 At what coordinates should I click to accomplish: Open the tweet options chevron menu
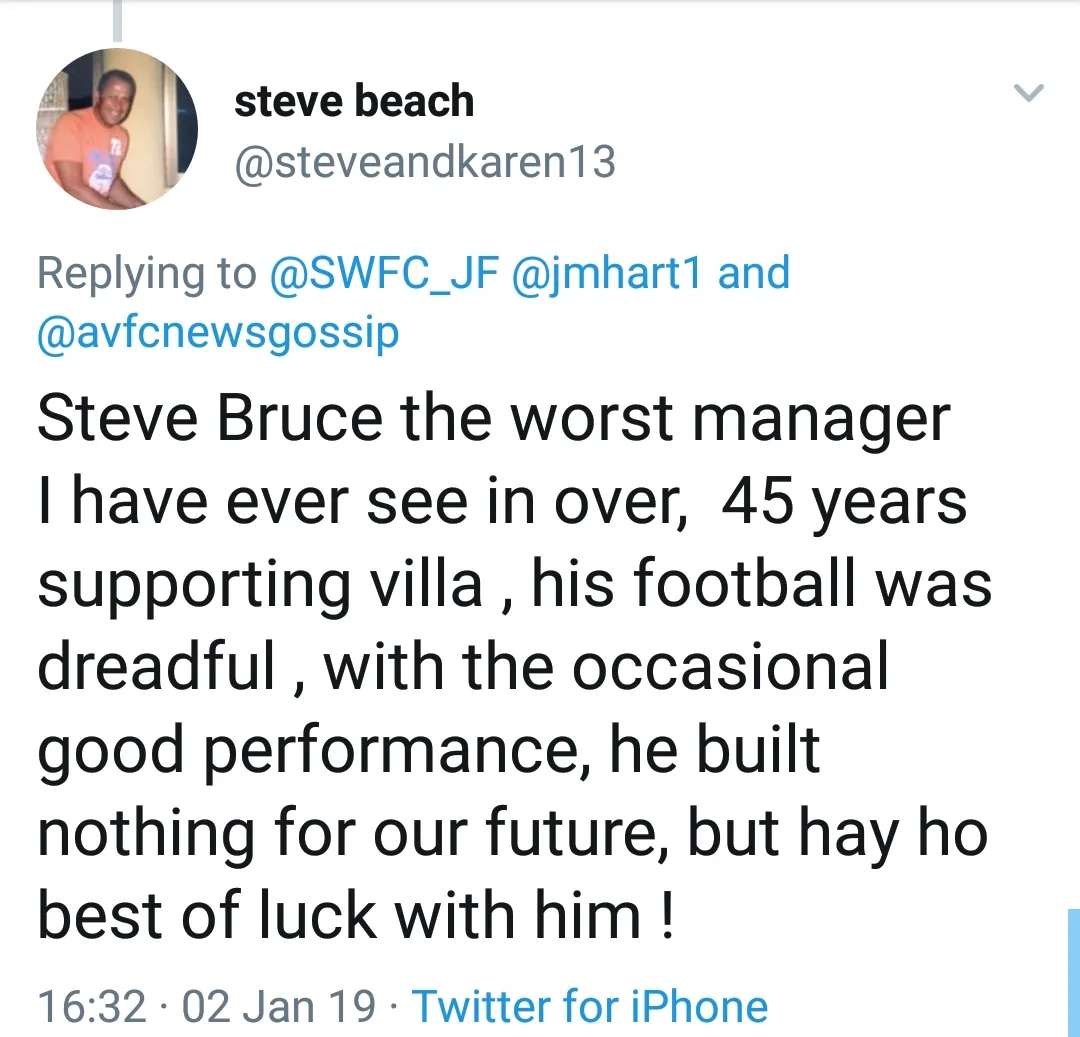(x=1028, y=93)
